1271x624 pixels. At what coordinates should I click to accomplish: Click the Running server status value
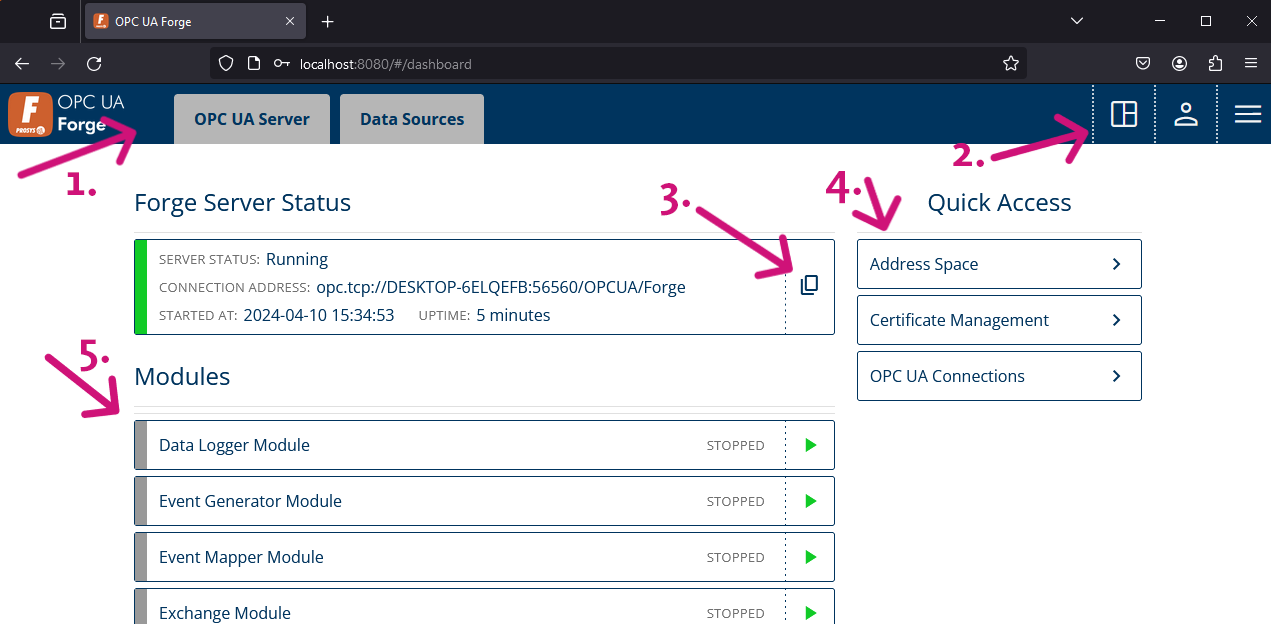tap(297, 259)
